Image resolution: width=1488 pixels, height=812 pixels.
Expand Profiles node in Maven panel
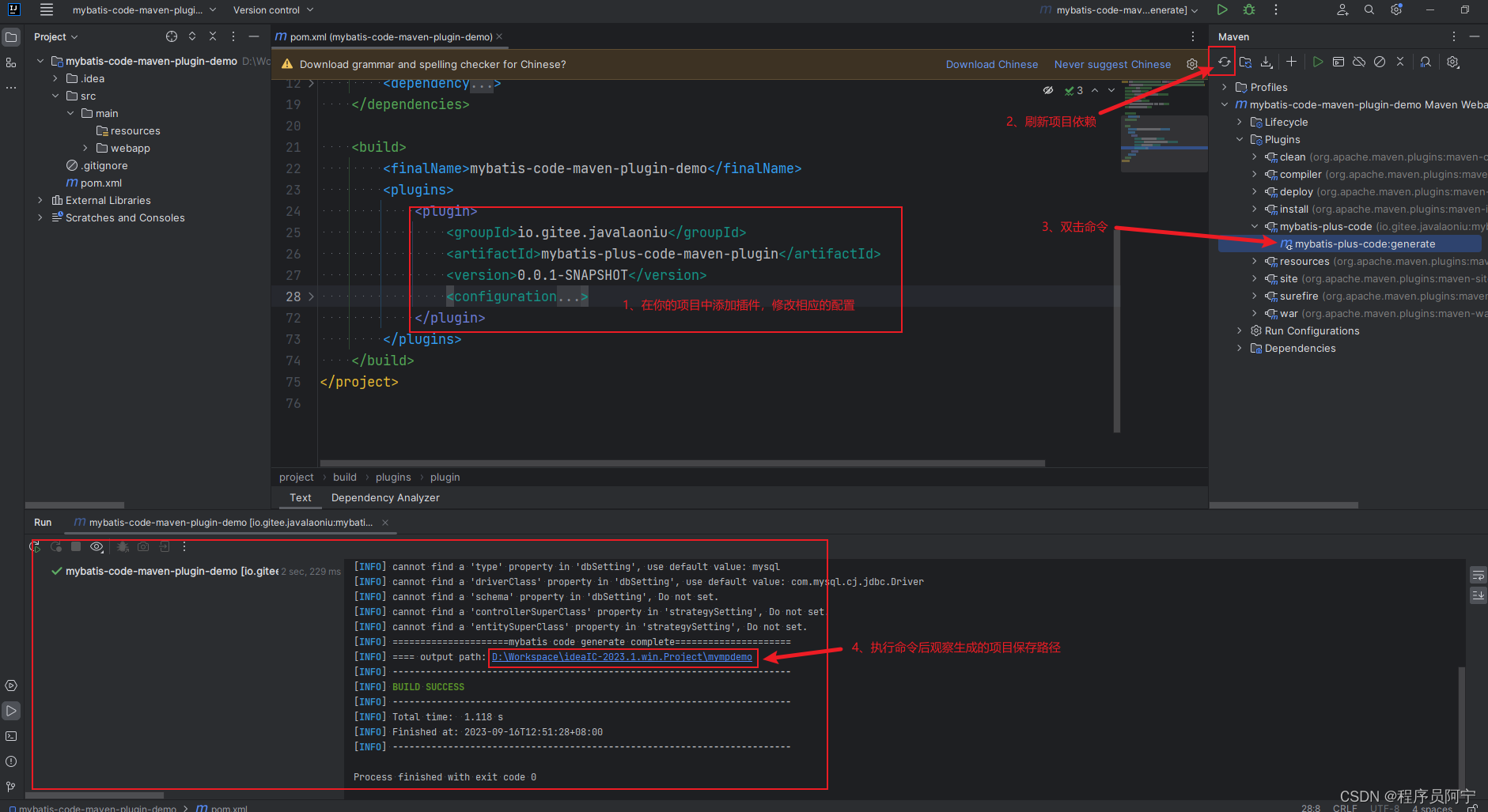click(1225, 87)
